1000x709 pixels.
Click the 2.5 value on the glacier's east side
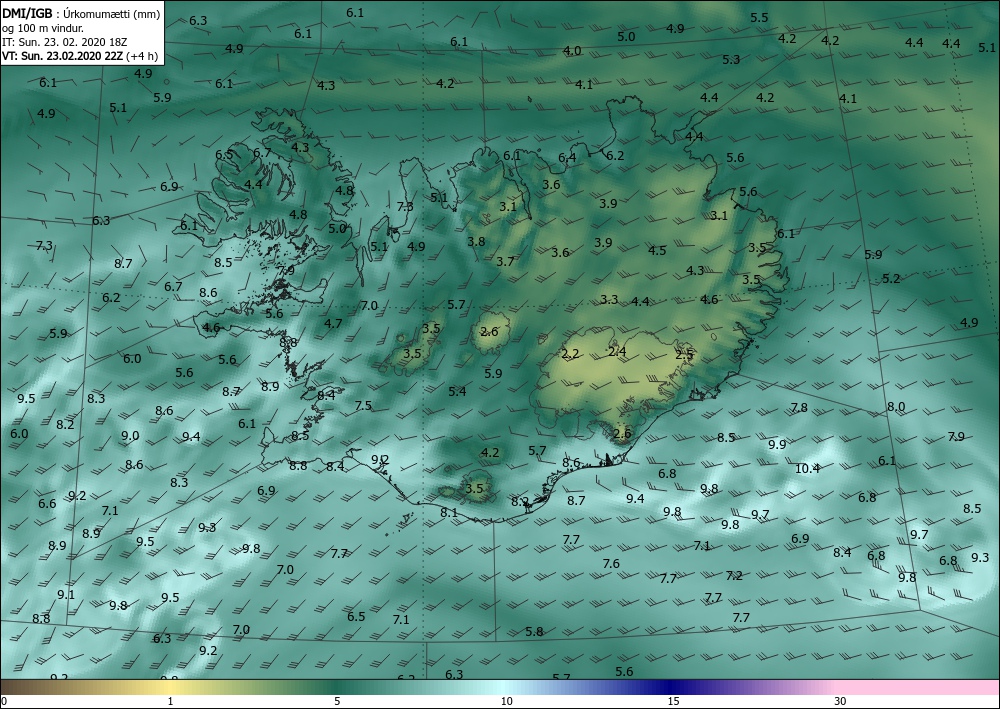pyautogui.click(x=684, y=354)
